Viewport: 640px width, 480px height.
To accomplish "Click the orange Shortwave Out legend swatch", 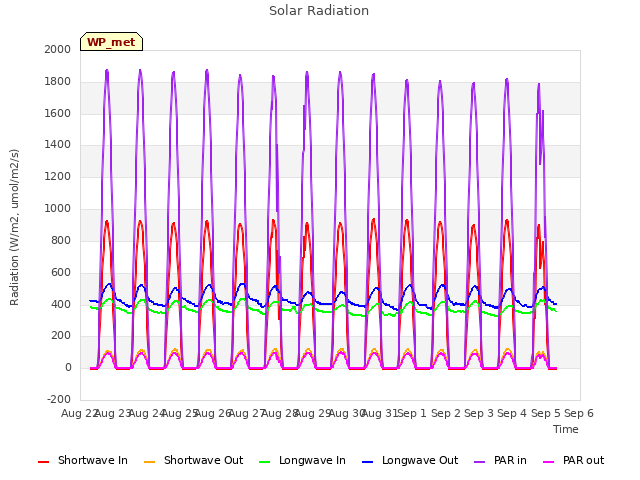I will click(149, 462).
